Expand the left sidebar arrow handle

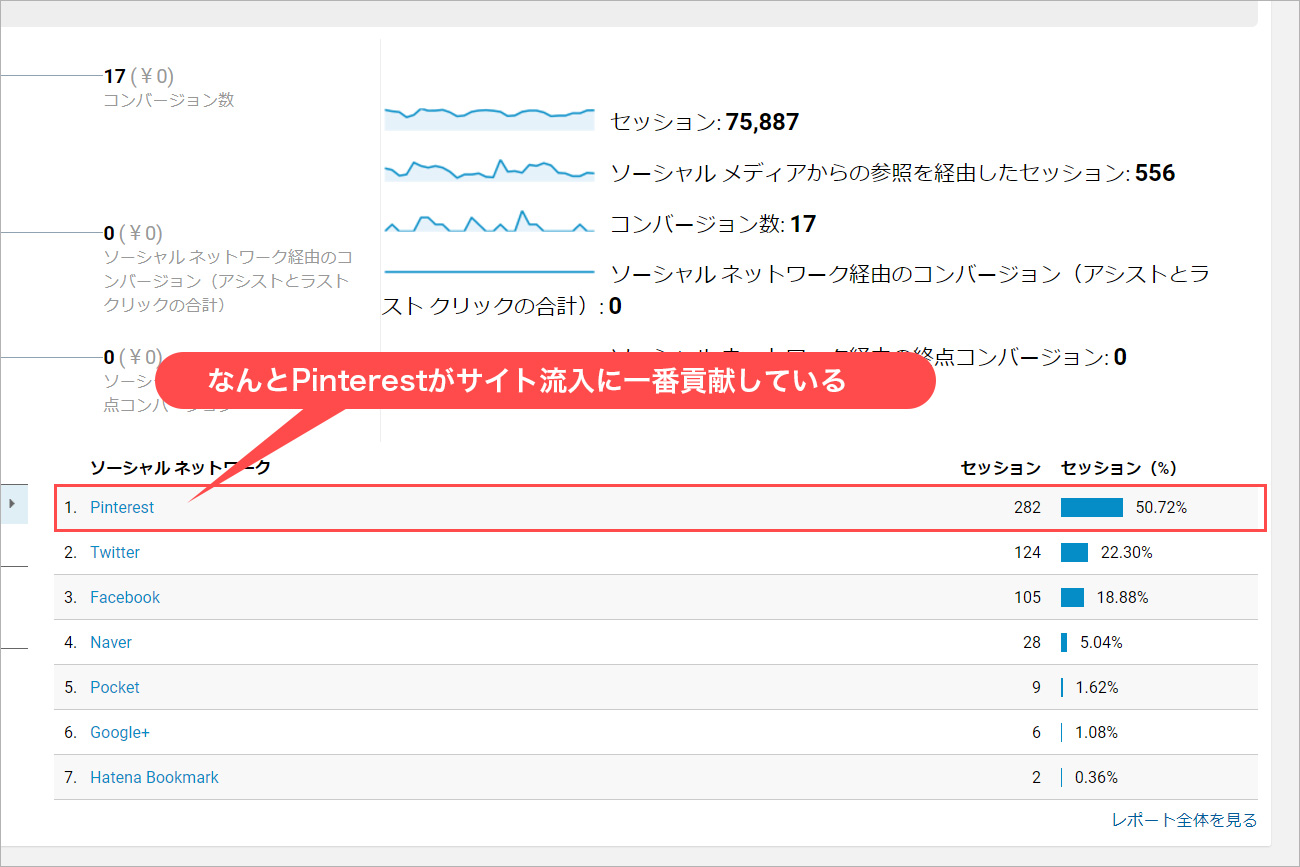(x=13, y=503)
